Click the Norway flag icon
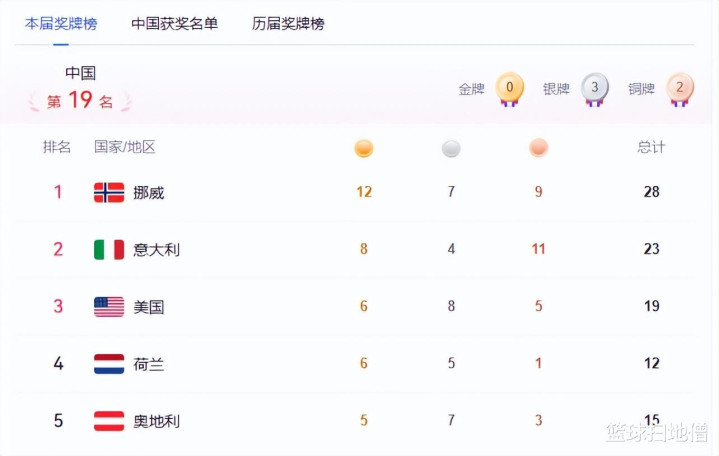This screenshot has height=456, width=719. [109, 192]
